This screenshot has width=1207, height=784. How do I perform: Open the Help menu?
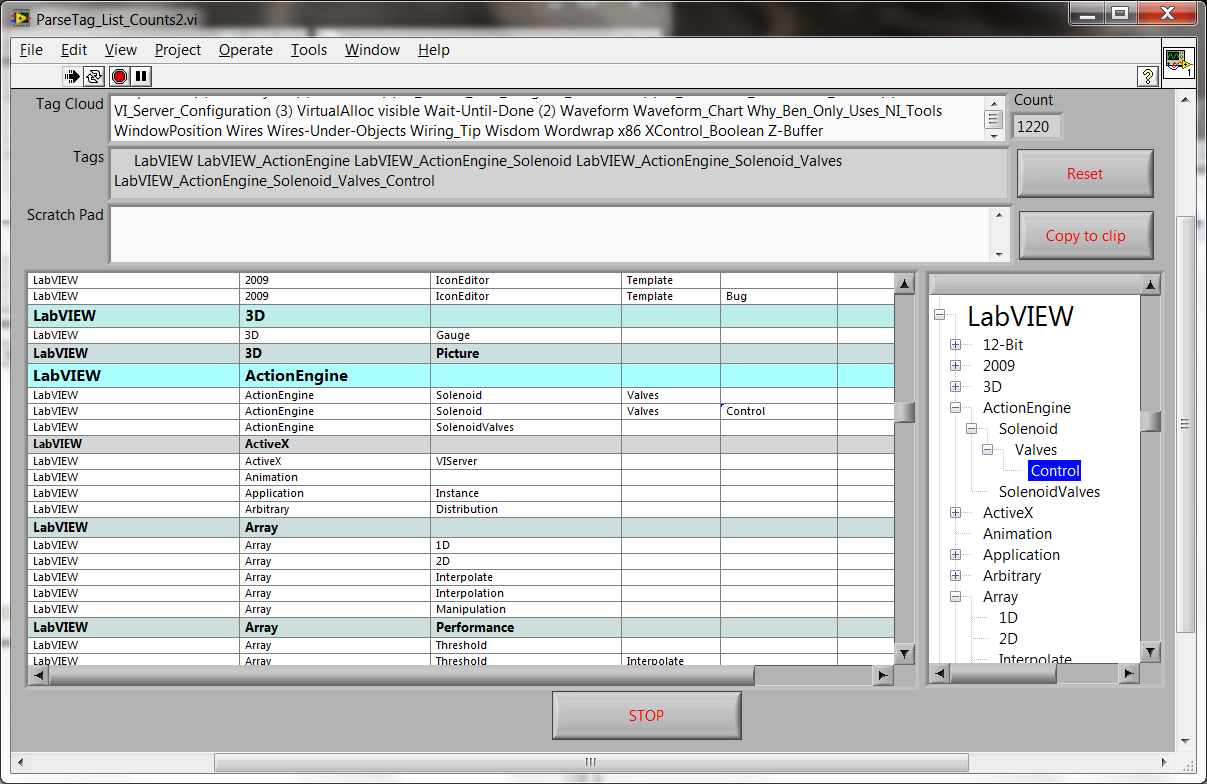[x=434, y=50]
